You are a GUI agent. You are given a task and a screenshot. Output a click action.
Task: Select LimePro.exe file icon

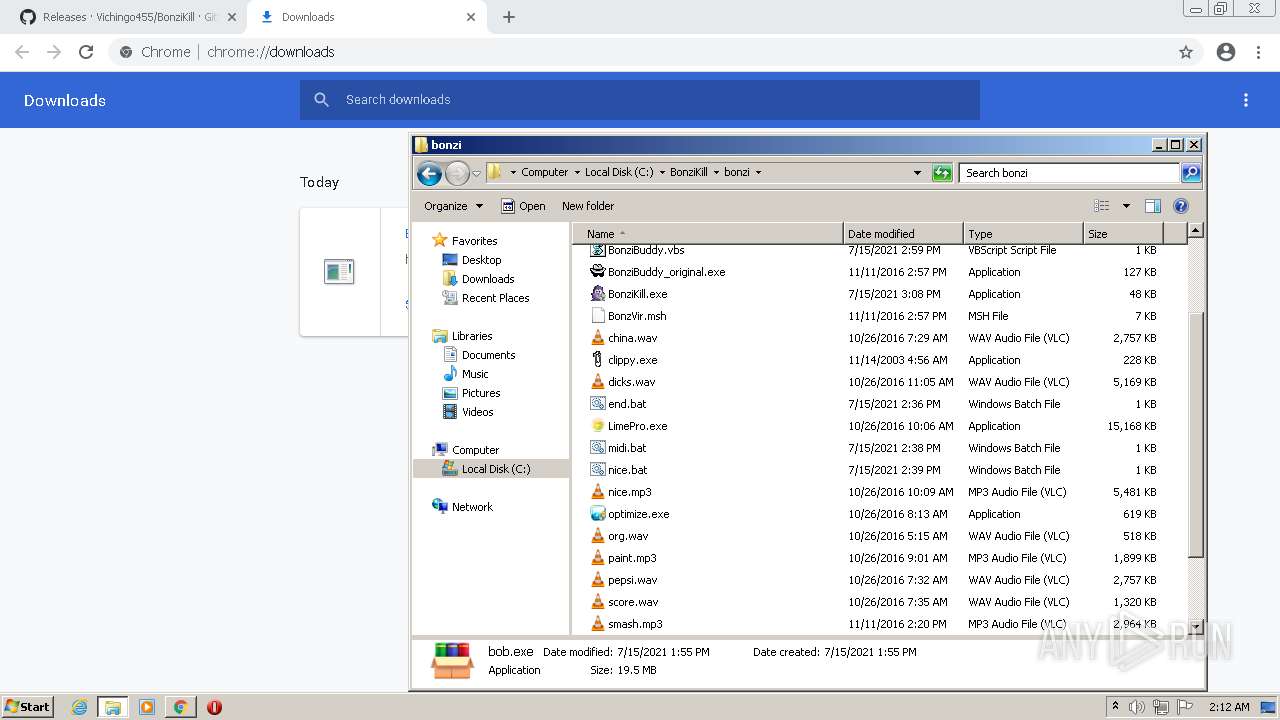click(x=598, y=426)
